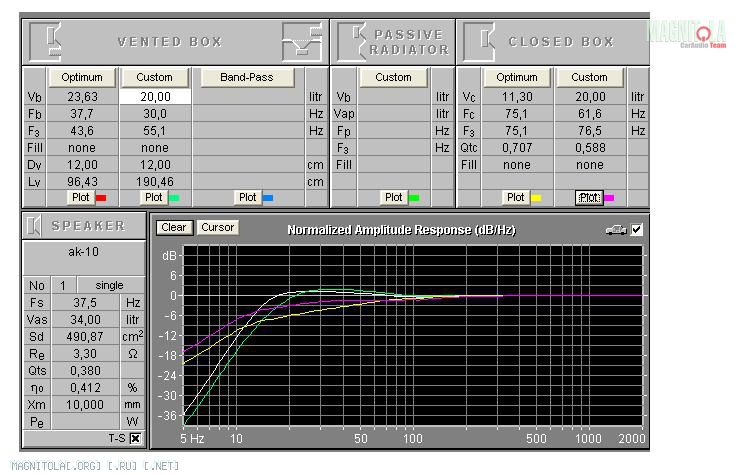The width and height of the screenshot is (746, 475).
Task: Click the closed box speaker icon
Action: click(480, 42)
